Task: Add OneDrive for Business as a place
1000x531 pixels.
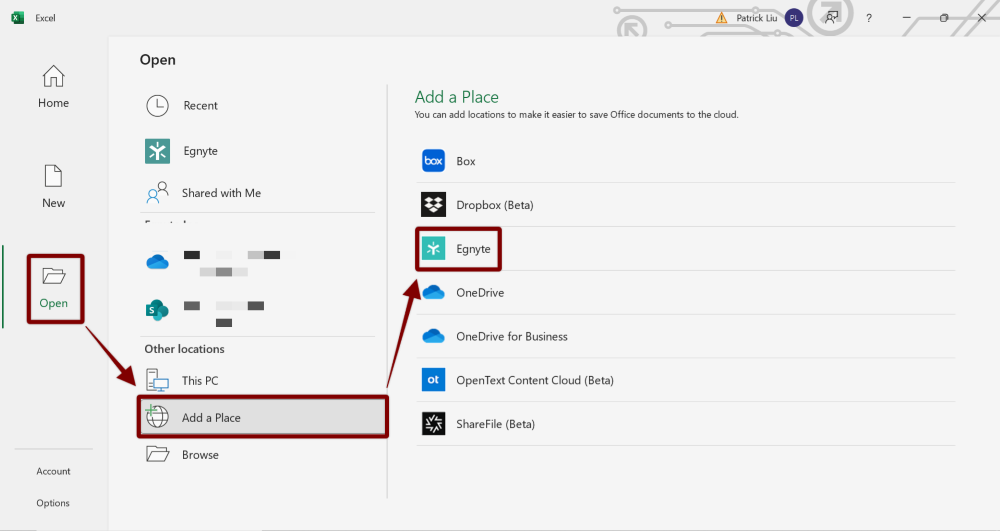Action: coord(686,336)
